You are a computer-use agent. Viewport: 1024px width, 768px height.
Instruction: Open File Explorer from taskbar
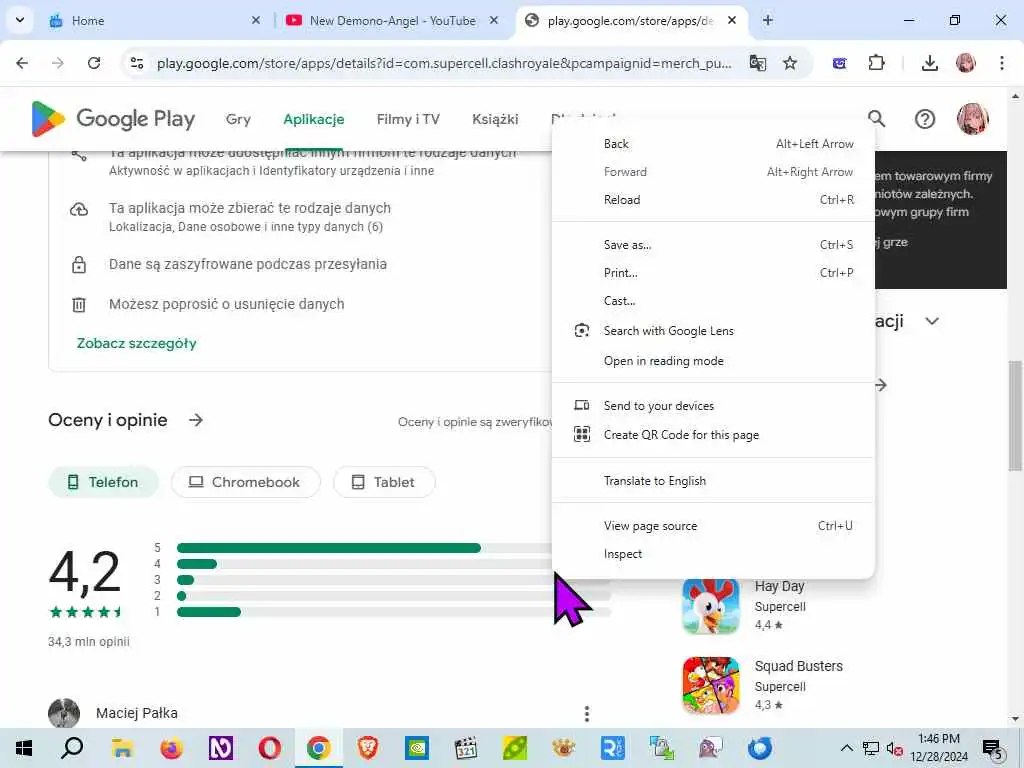click(122, 748)
